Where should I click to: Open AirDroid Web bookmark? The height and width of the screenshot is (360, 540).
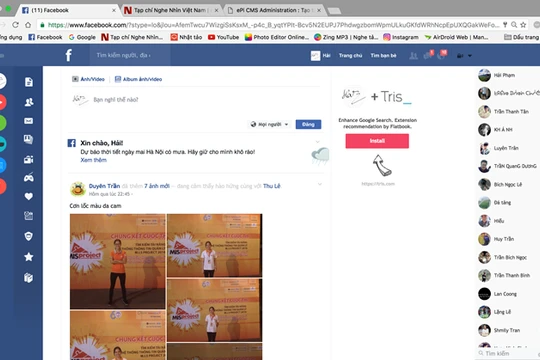tap(456, 37)
